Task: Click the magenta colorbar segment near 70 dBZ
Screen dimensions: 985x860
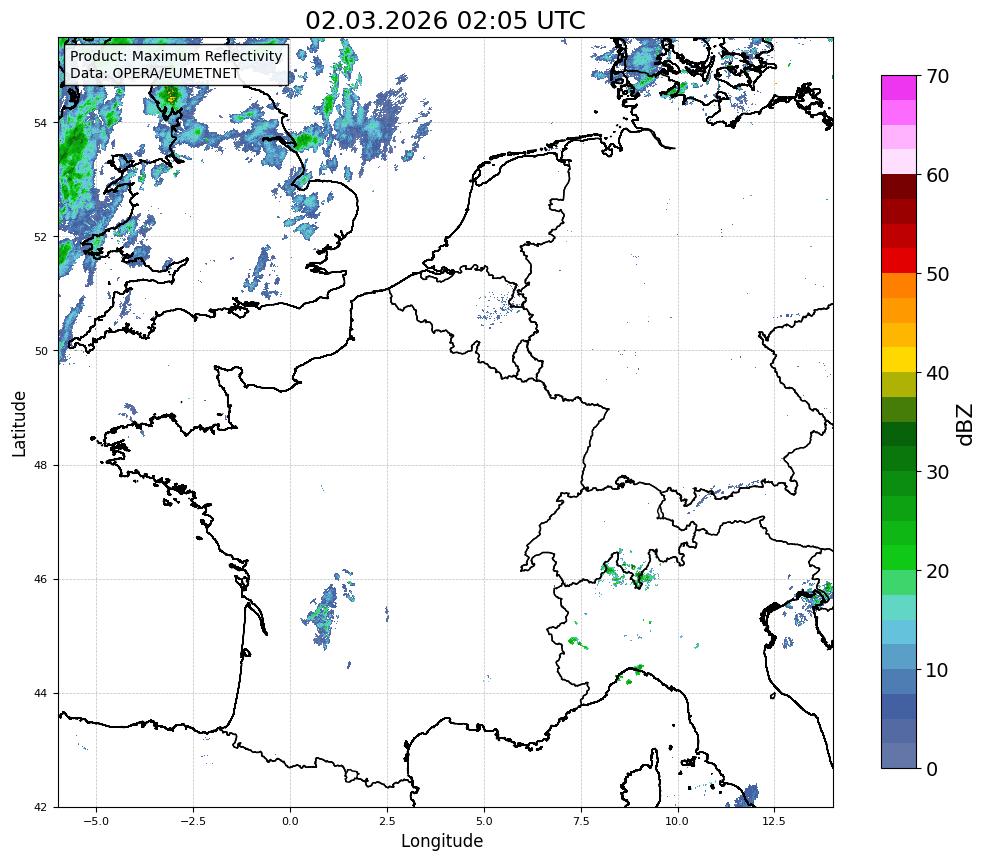Action: point(899,88)
